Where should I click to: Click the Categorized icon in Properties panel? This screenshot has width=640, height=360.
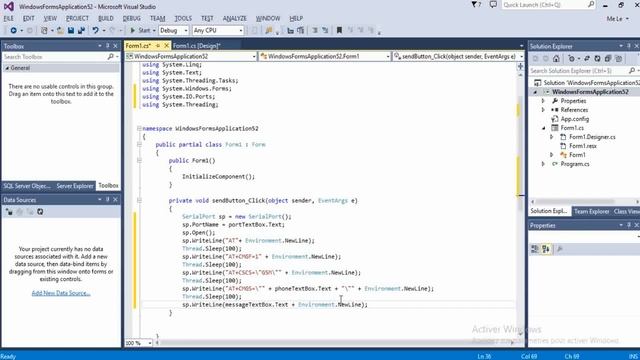point(535,249)
